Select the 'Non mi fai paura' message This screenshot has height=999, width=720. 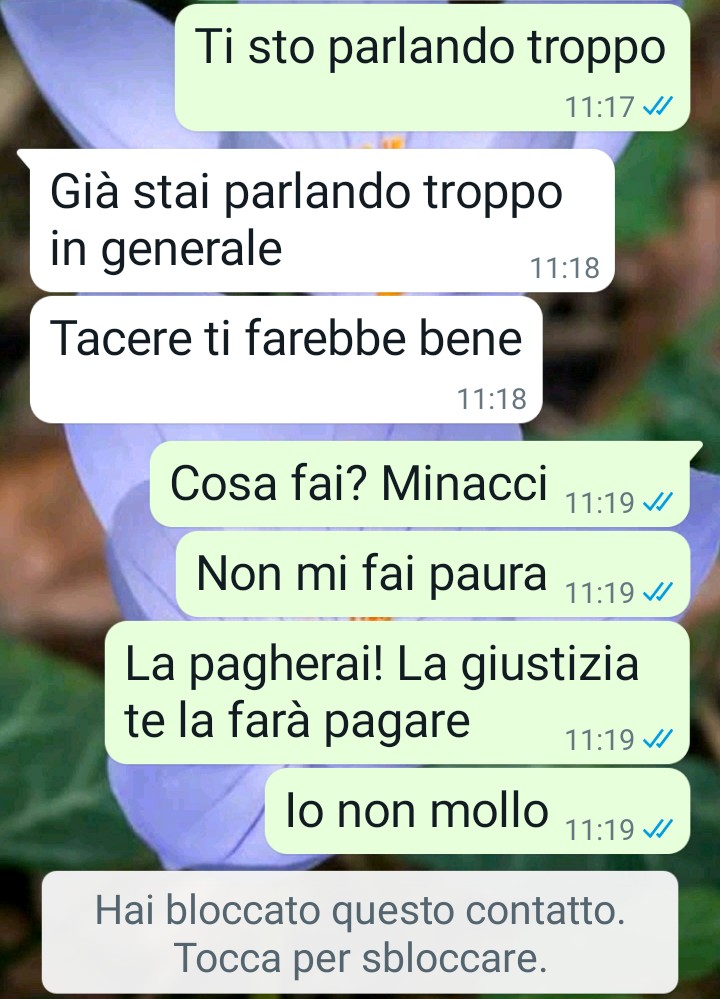click(x=433, y=575)
